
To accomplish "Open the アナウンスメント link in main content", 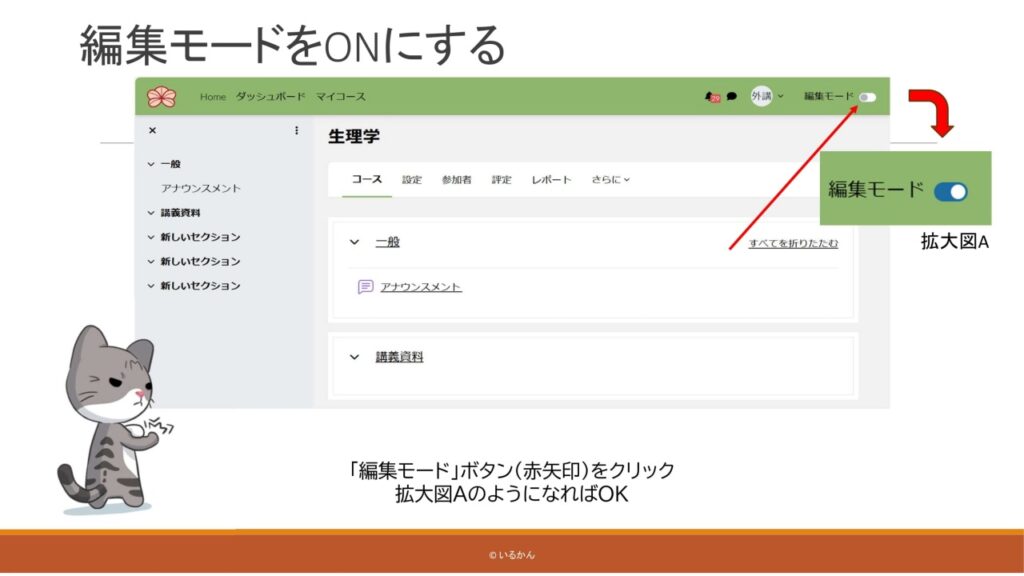I will (x=421, y=287).
